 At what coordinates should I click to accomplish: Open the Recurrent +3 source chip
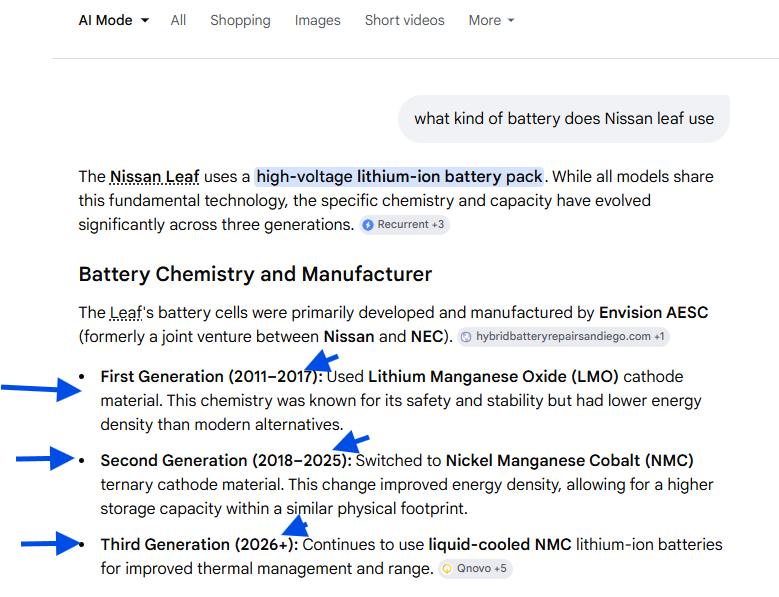point(404,224)
